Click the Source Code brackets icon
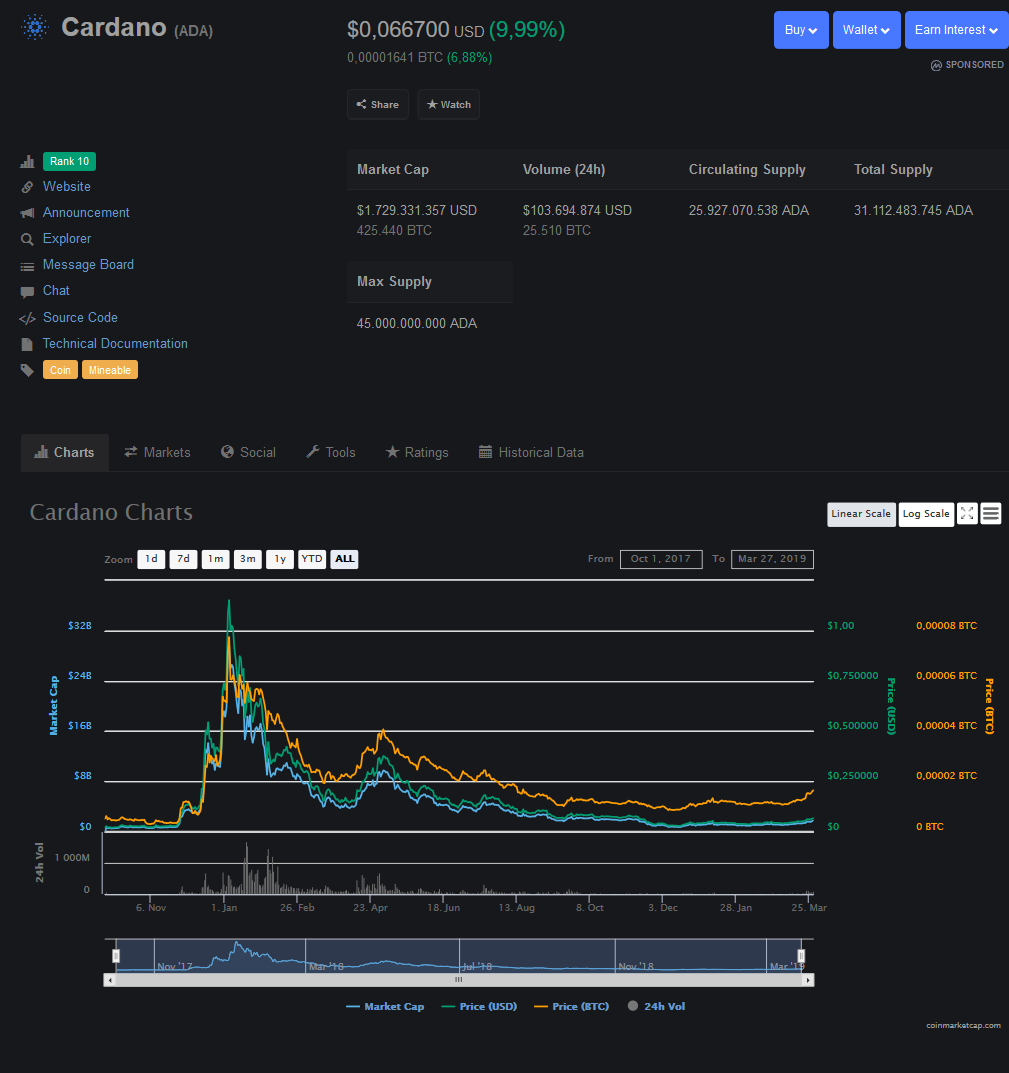This screenshot has width=1009, height=1073. pos(27,318)
